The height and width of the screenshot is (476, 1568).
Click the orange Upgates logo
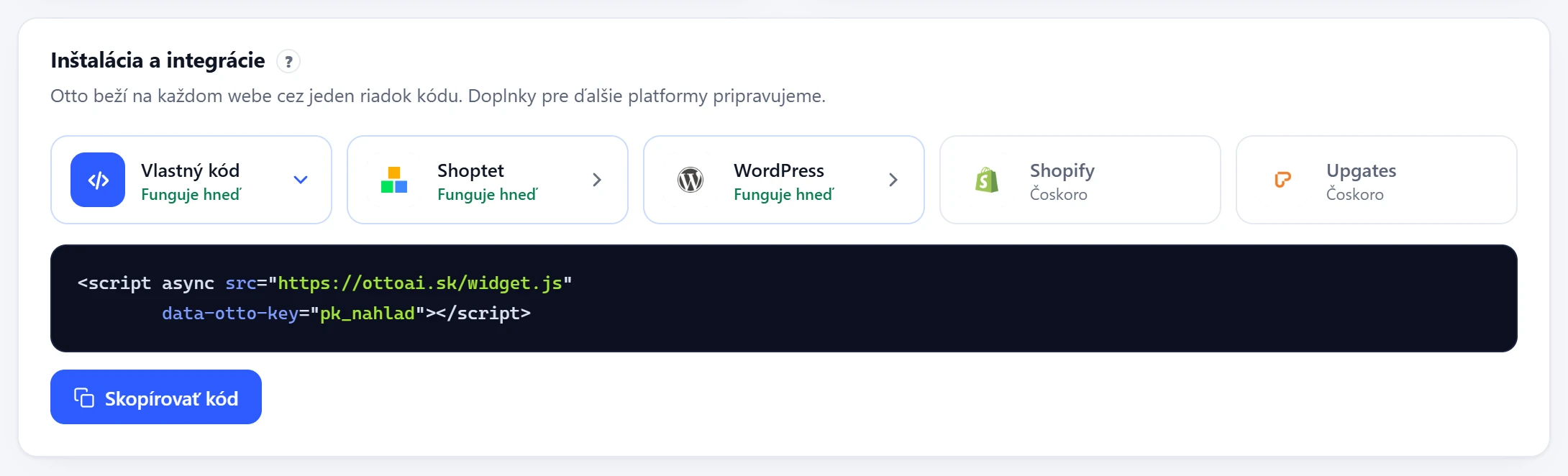coord(1283,180)
